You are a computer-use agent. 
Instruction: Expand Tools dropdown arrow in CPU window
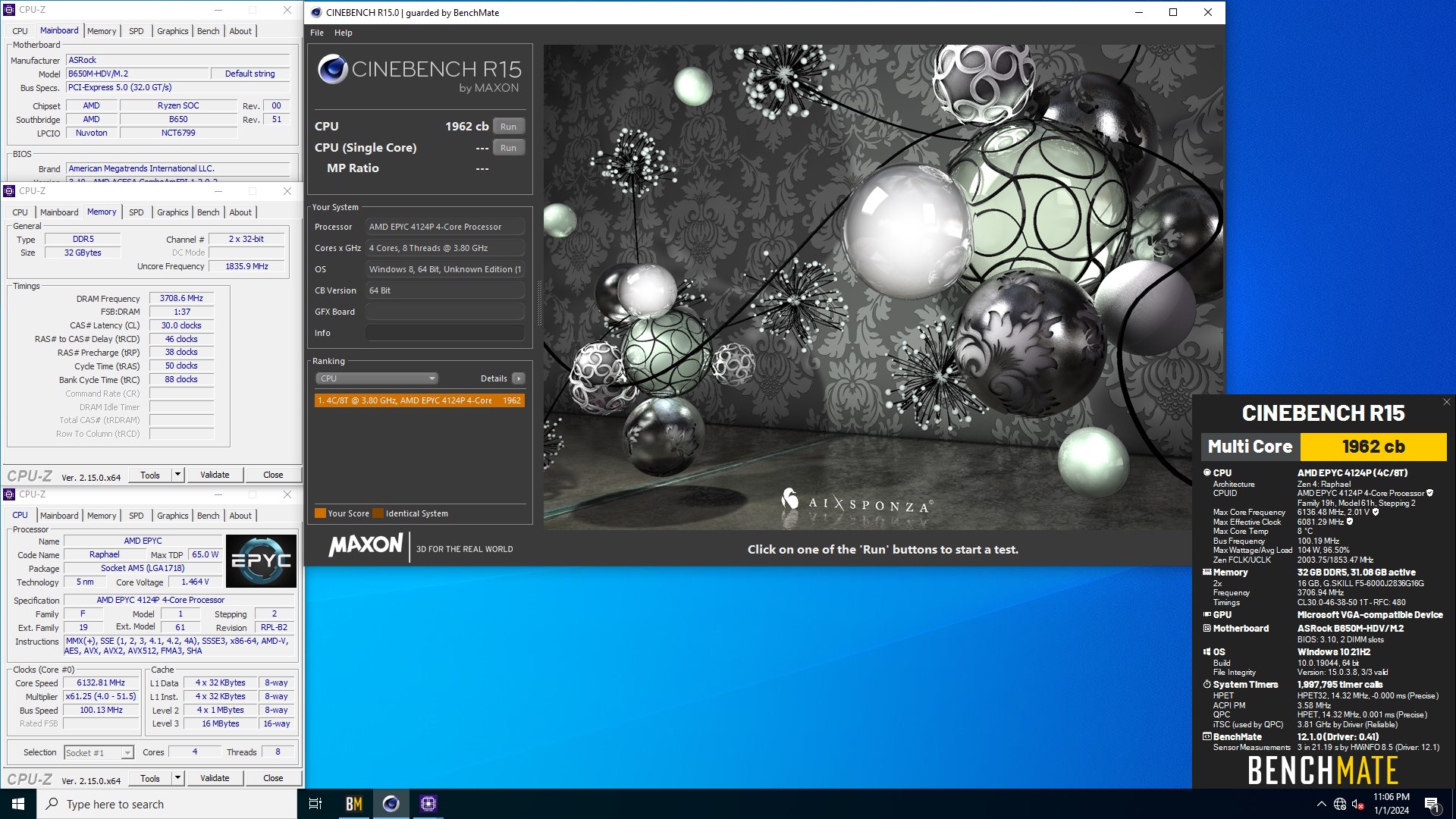(177, 778)
